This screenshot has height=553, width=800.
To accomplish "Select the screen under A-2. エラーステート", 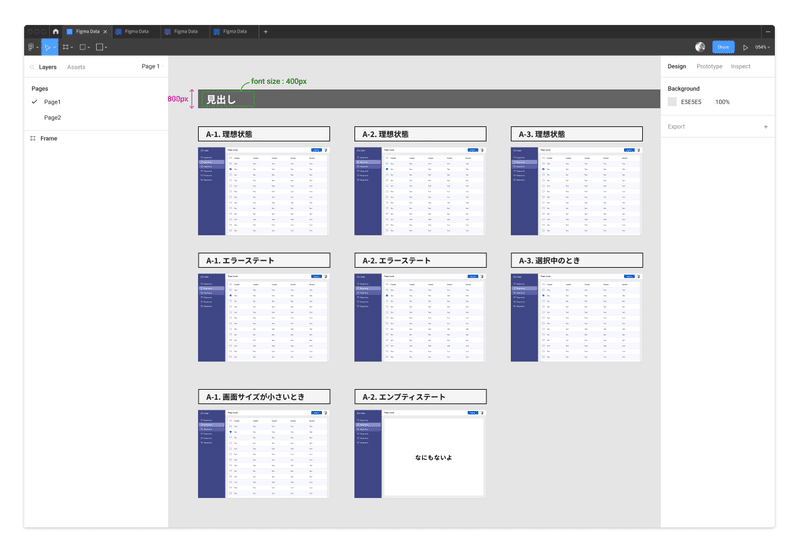I will click(420, 318).
